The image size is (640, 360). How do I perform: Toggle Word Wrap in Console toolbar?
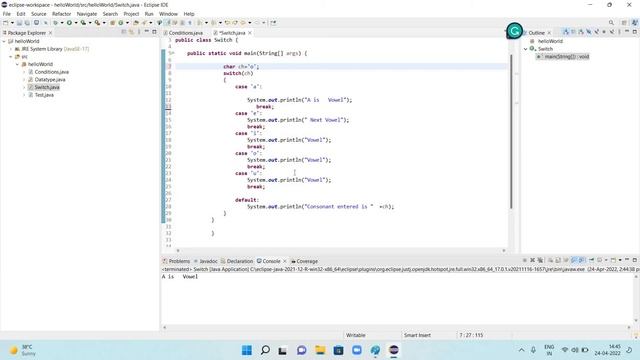(x=566, y=260)
